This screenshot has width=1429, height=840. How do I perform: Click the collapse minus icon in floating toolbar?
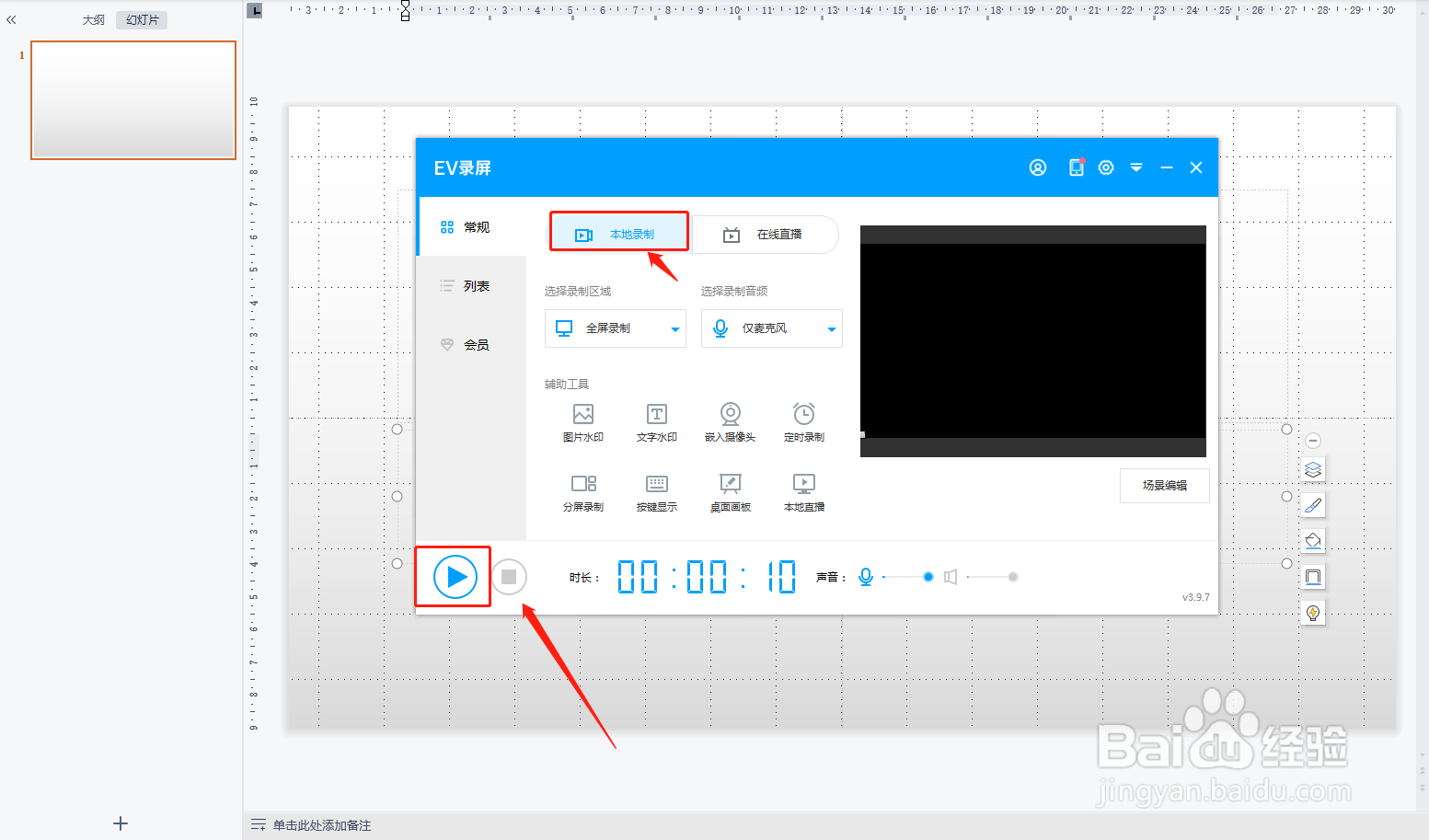(x=1313, y=441)
